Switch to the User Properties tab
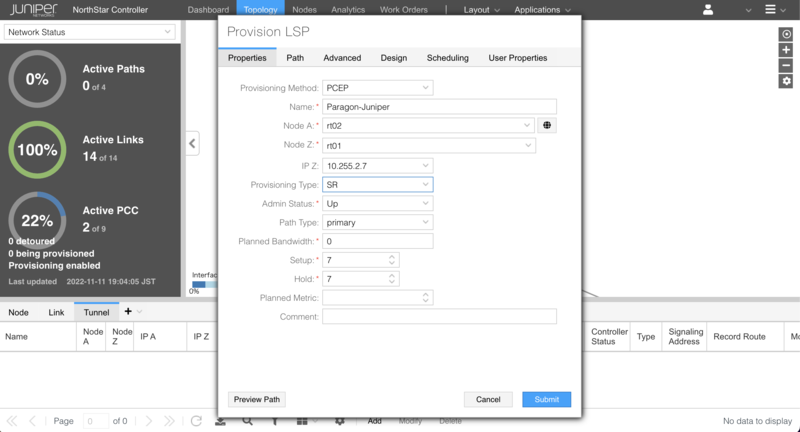The image size is (800, 432). (x=518, y=58)
